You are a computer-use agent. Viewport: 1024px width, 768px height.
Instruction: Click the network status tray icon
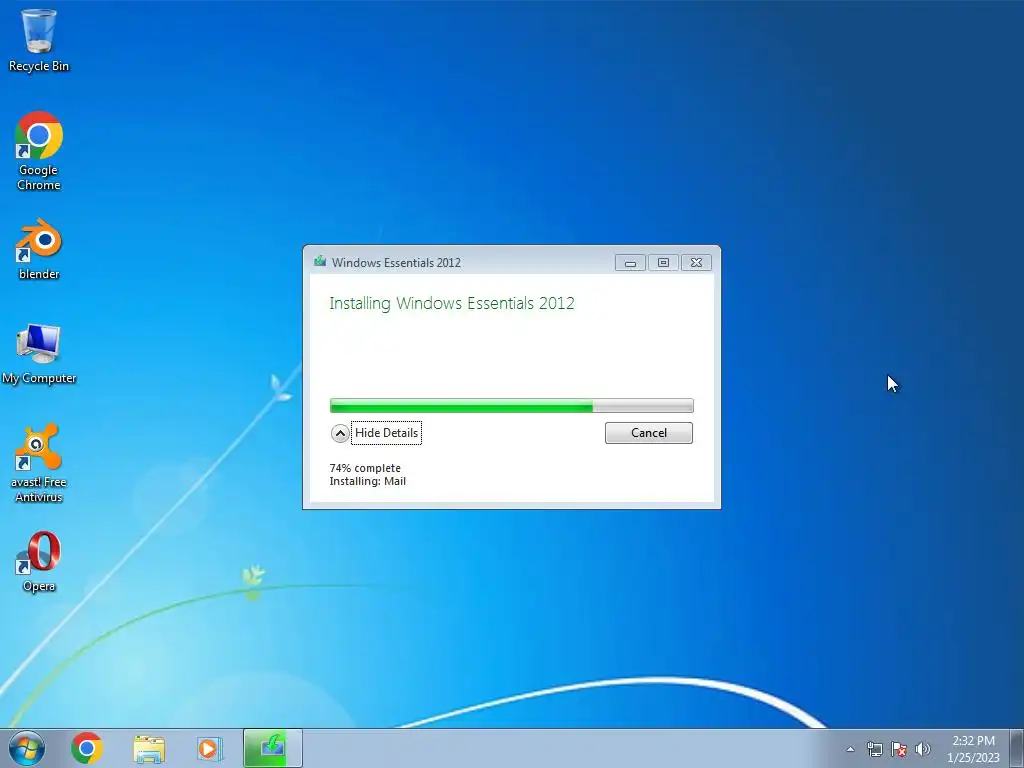pyautogui.click(x=874, y=749)
